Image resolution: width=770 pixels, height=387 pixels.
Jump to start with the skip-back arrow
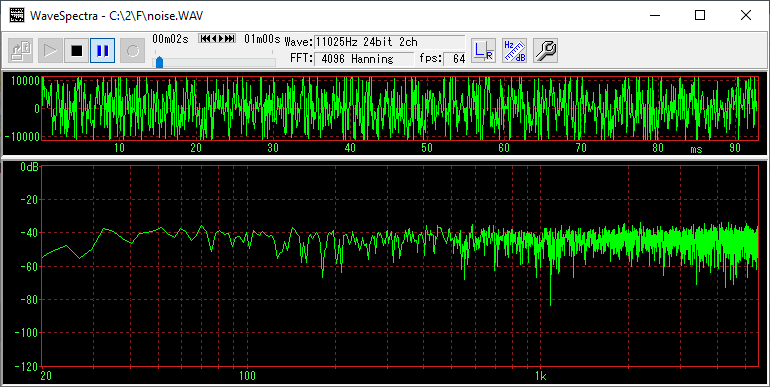click(x=205, y=38)
